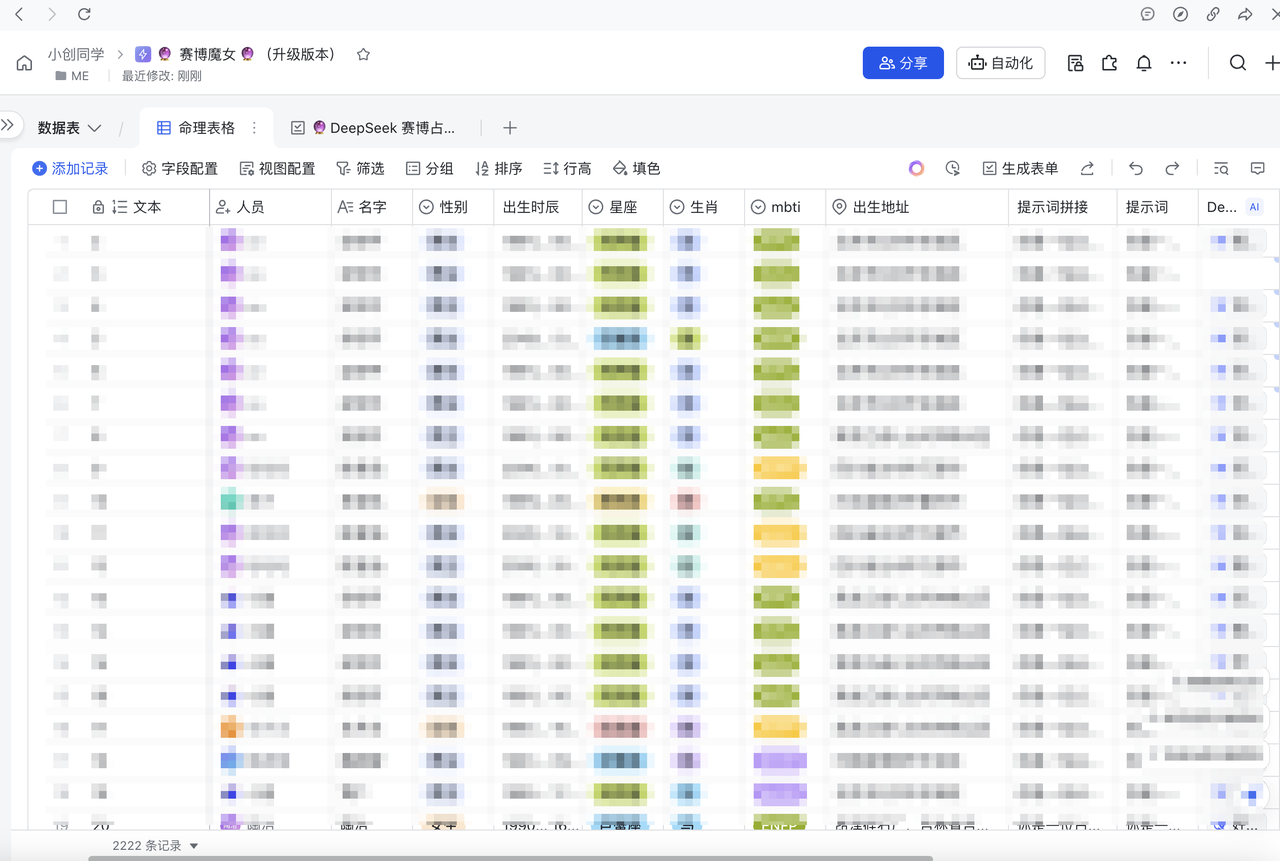Star the 赛博魔女 document
1280x861 pixels.
click(x=363, y=55)
